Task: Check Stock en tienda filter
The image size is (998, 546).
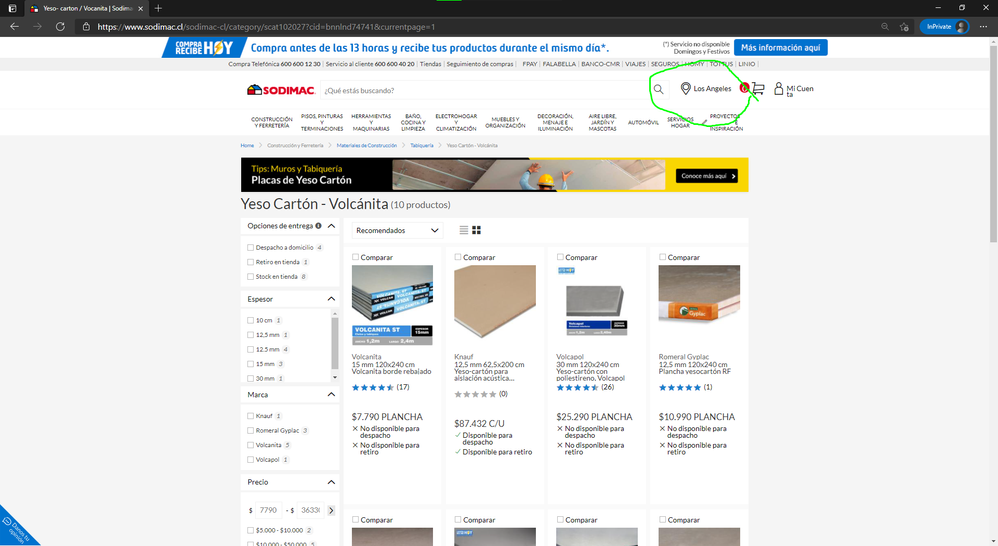Action: point(250,277)
